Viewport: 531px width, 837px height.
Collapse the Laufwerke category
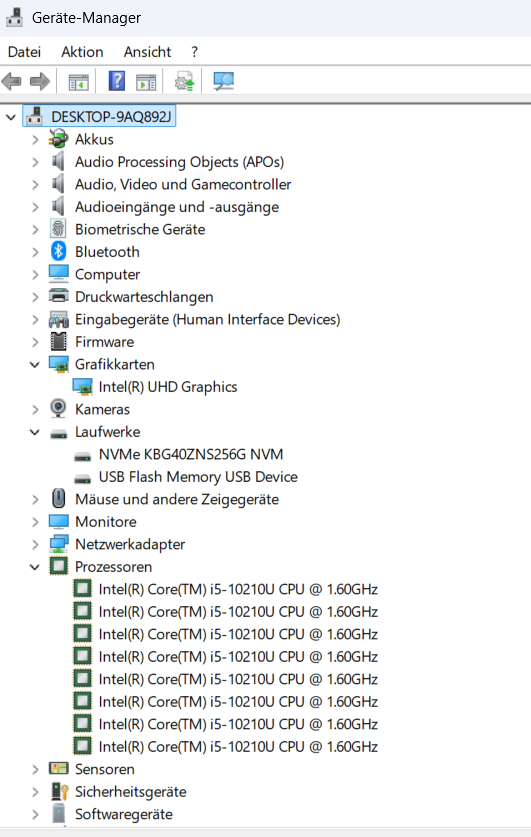[x=35, y=431]
